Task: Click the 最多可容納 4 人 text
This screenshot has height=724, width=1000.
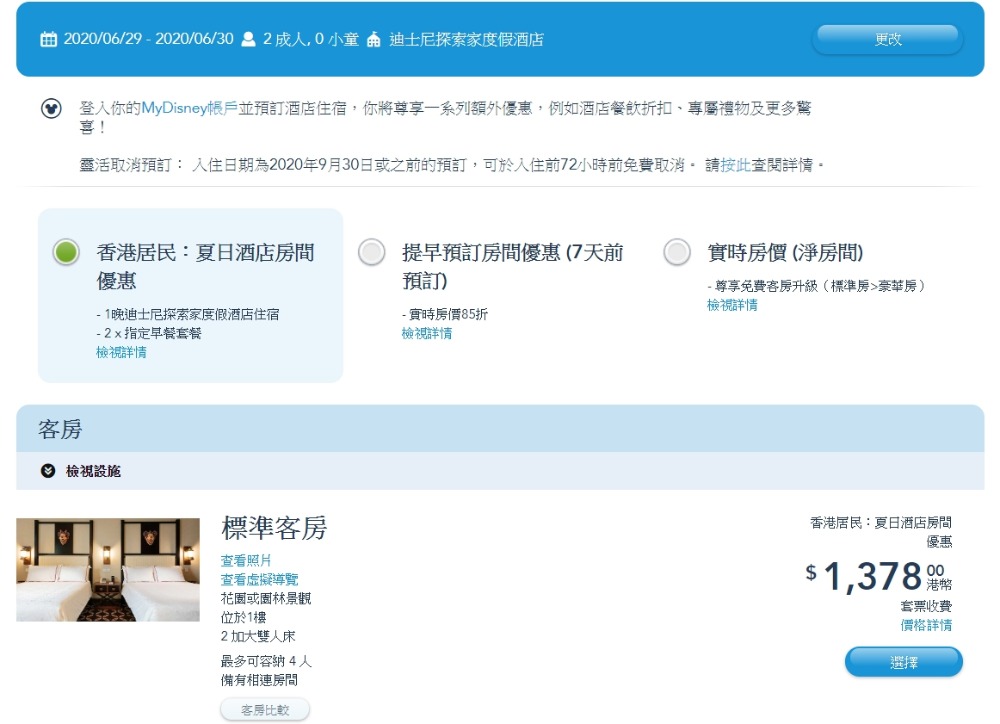Action: (266, 661)
